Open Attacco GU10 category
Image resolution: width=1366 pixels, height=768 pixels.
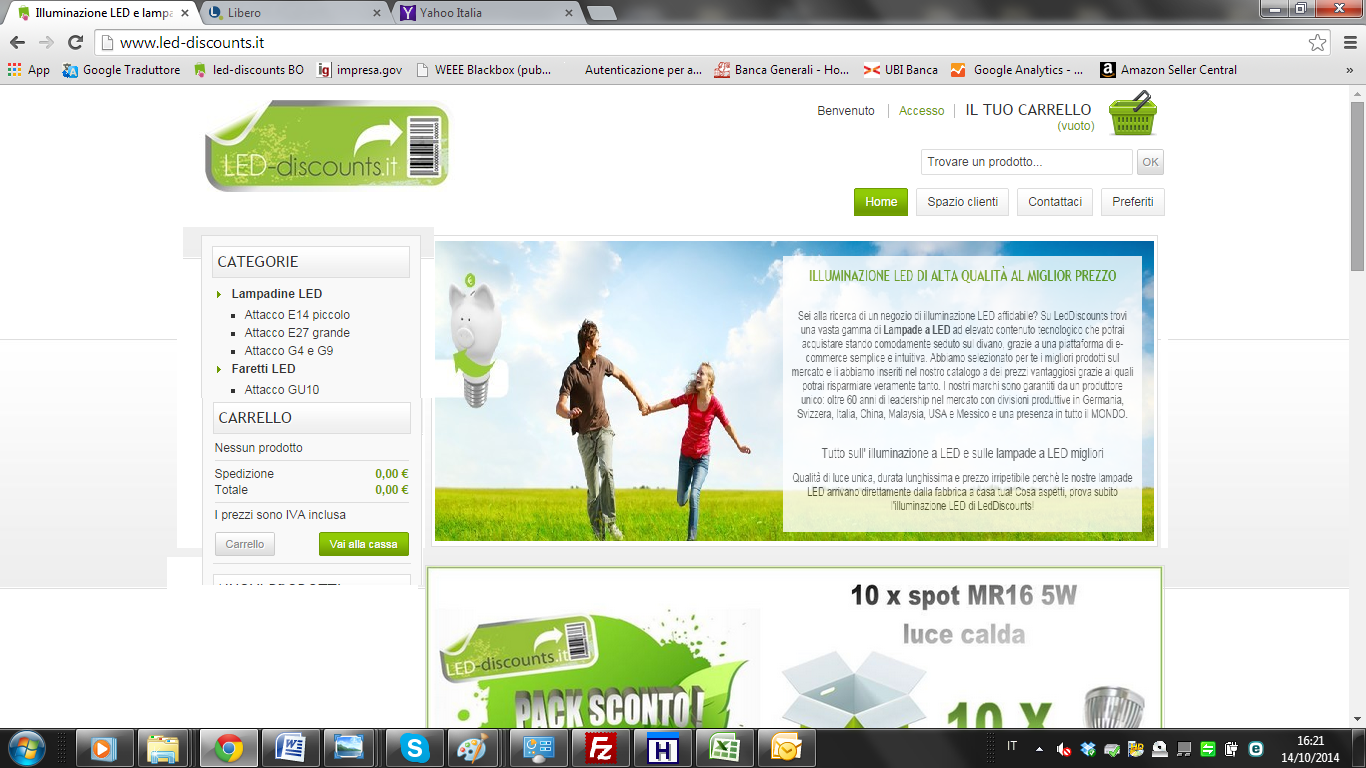[282, 390]
